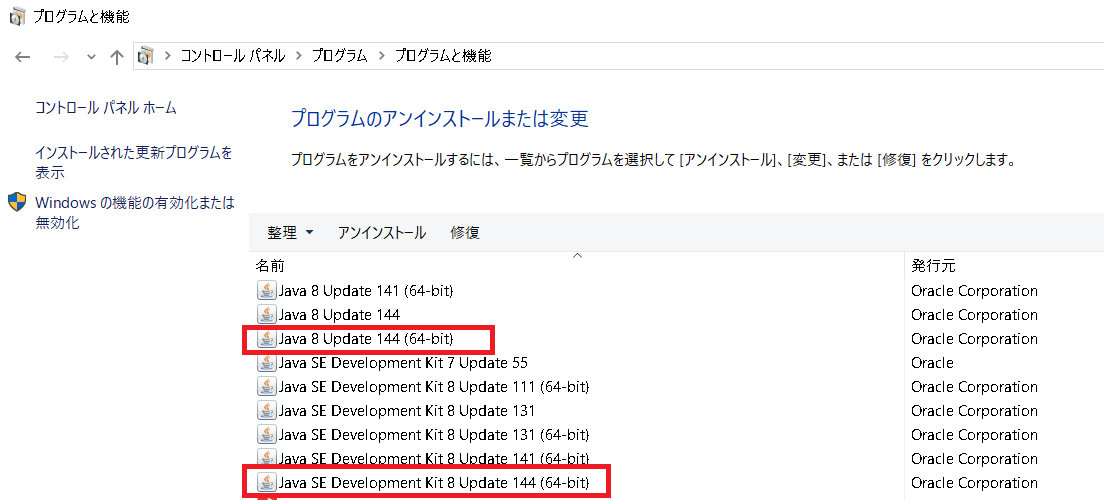Click Java icon of Kit 8 Update 144 (64-bit)
The width and height of the screenshot is (1104, 500).
266,482
